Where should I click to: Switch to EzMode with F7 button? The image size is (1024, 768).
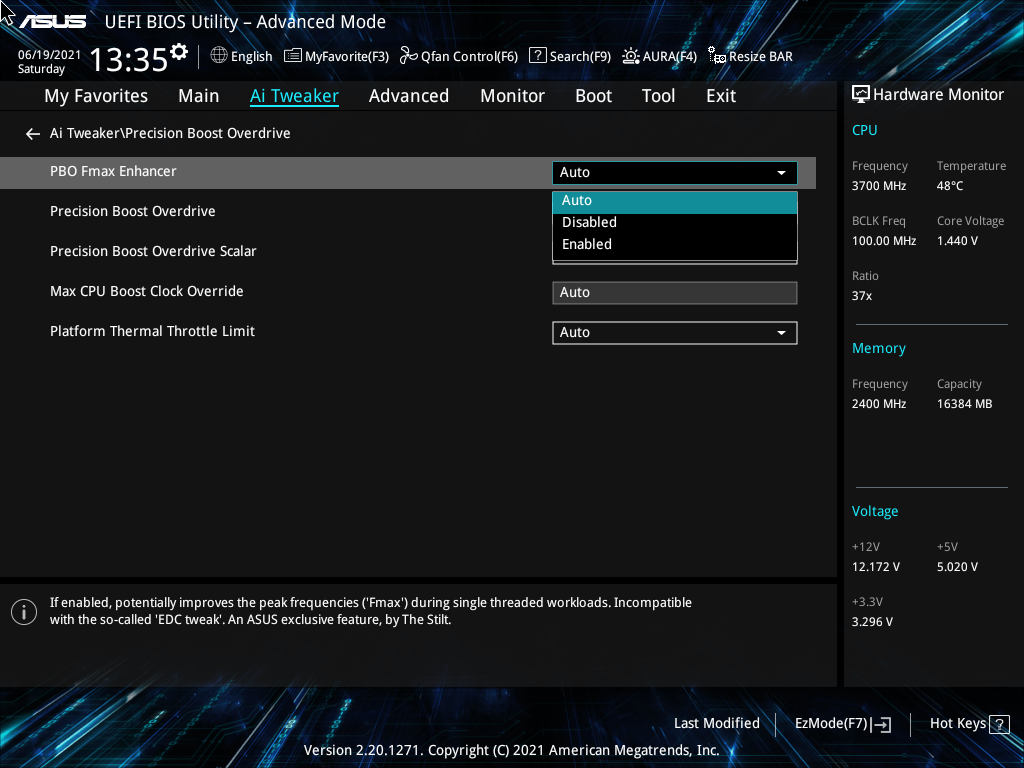(x=842, y=723)
